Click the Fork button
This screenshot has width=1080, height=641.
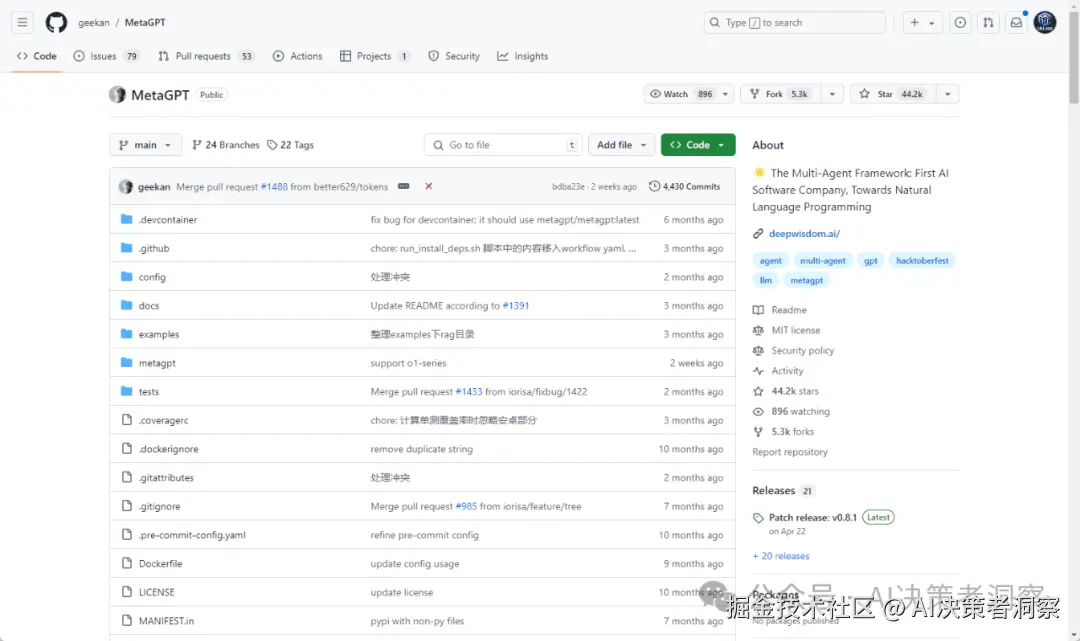(780, 94)
